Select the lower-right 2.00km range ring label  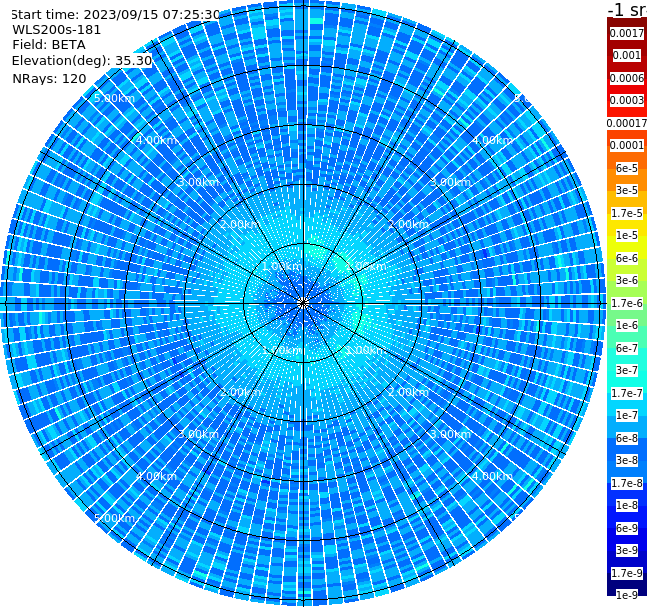click(x=408, y=392)
